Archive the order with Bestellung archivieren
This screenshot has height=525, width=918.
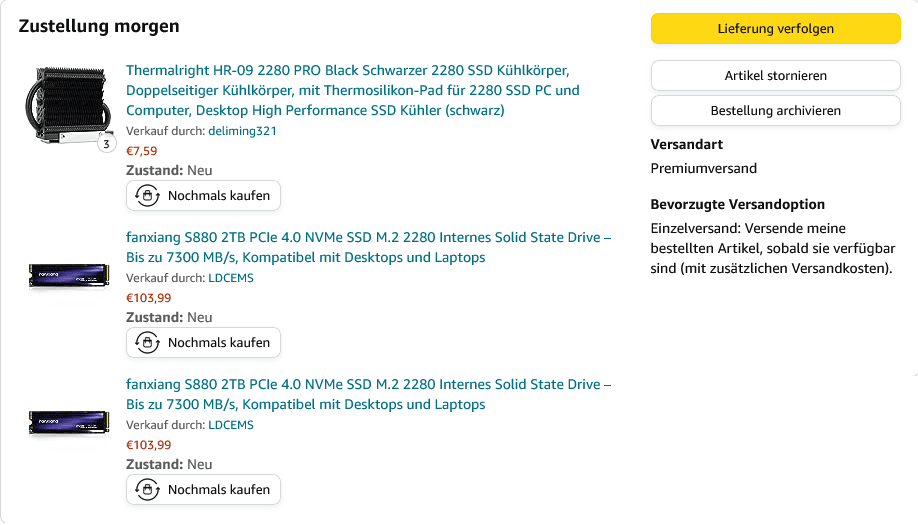[x=775, y=111]
